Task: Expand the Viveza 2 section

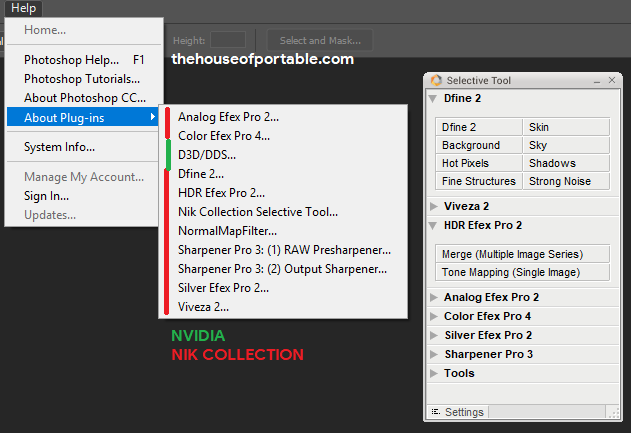Action: [434, 206]
